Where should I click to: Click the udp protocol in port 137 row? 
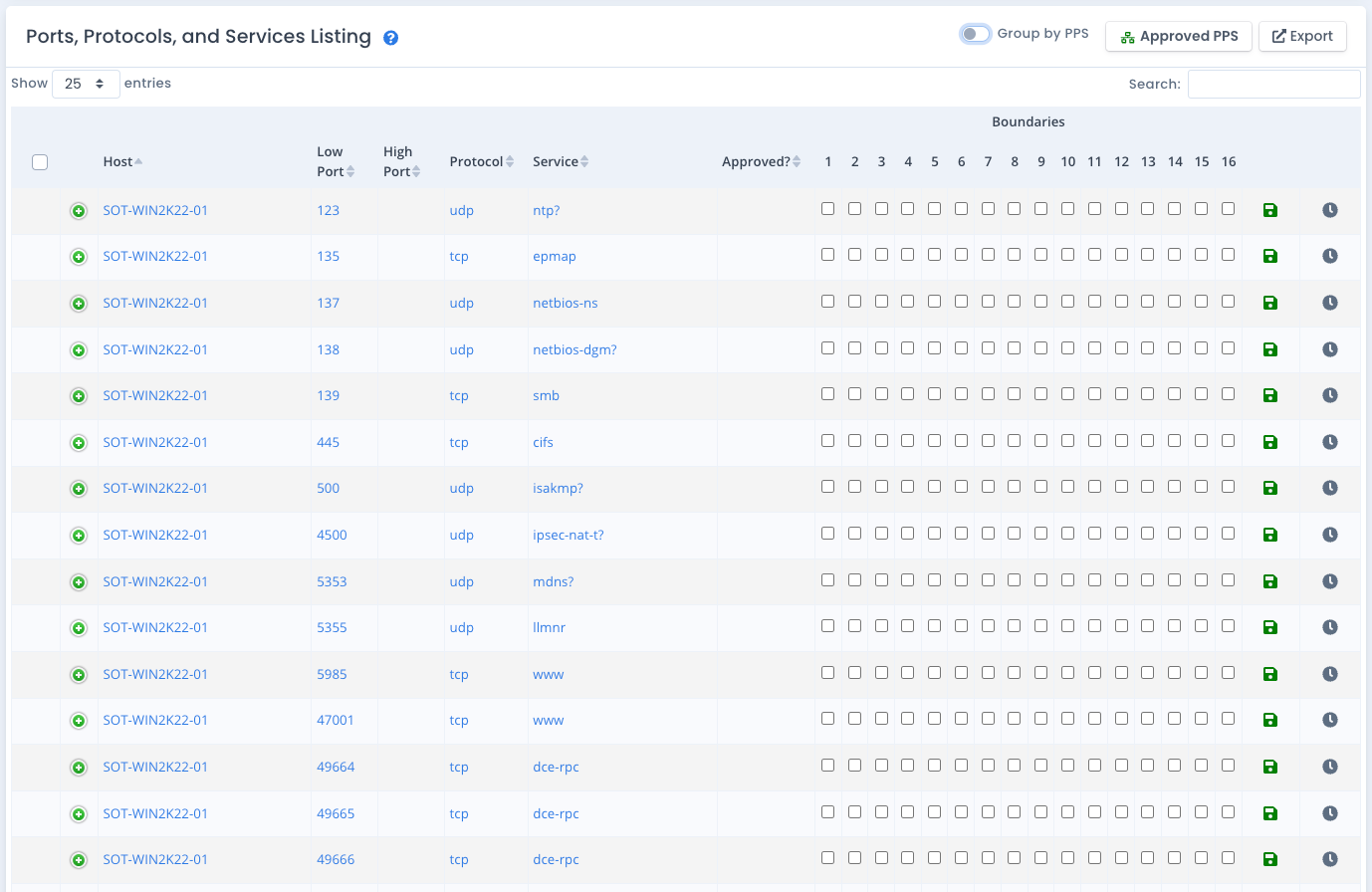coord(461,303)
